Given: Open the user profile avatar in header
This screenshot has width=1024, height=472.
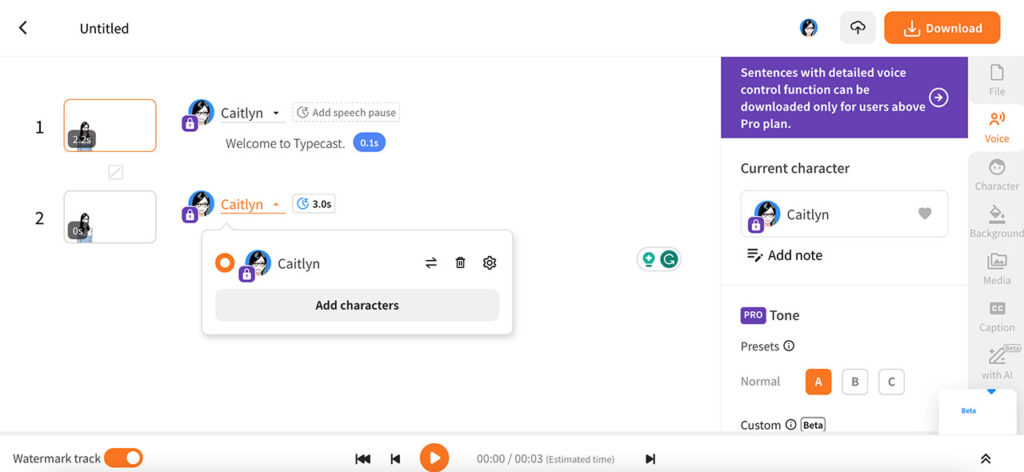Looking at the screenshot, I should click(x=808, y=27).
